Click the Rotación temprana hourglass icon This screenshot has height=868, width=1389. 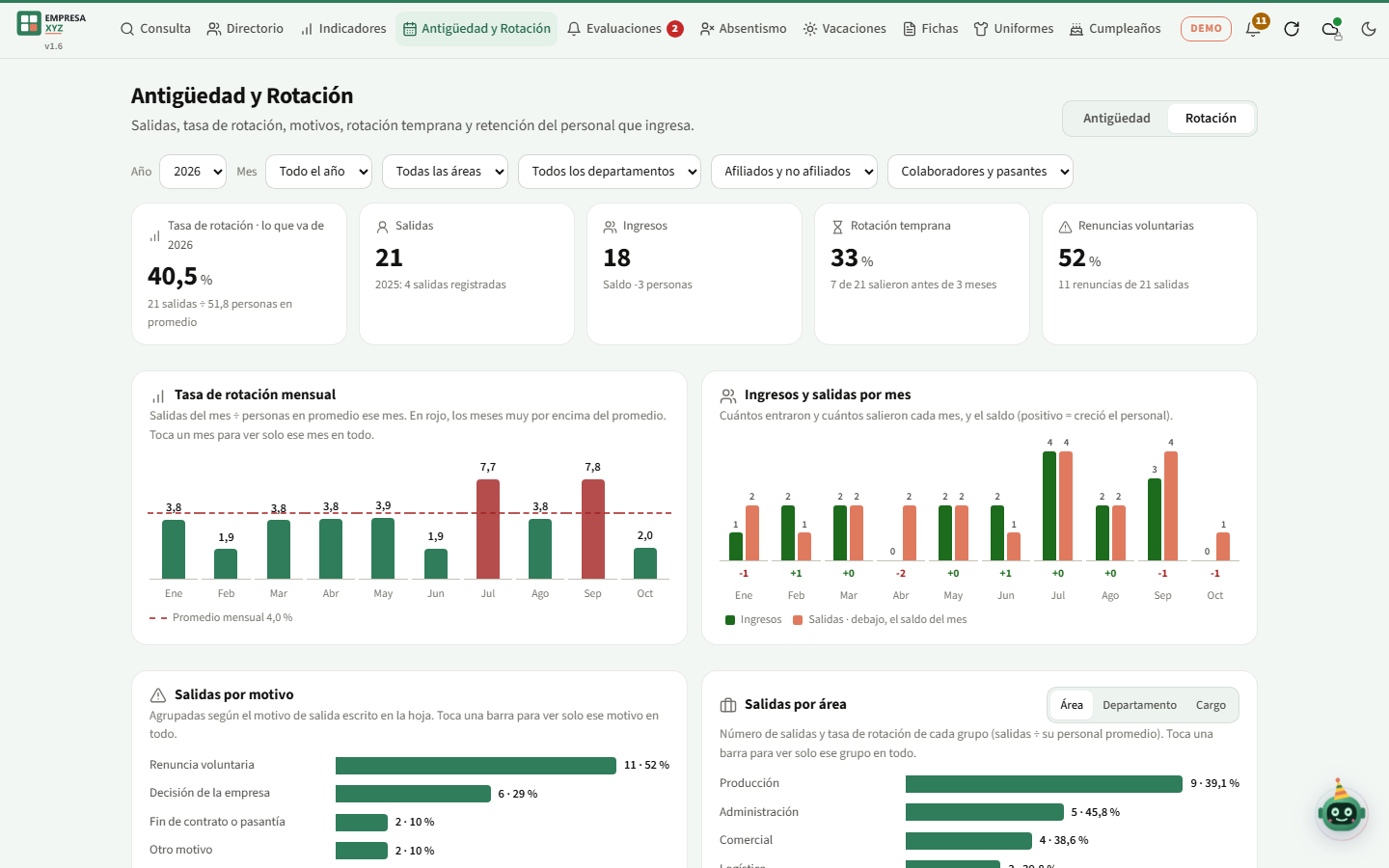(837, 227)
